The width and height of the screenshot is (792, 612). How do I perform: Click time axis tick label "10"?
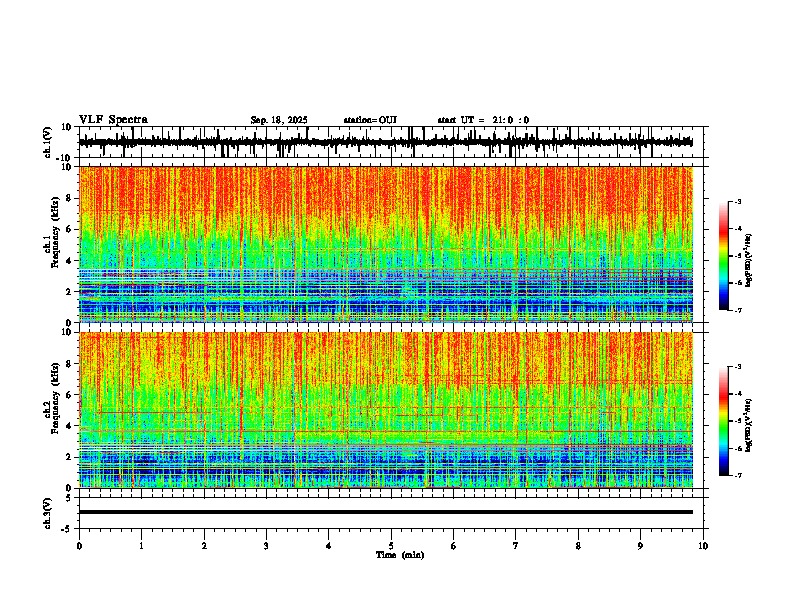[x=703, y=546]
